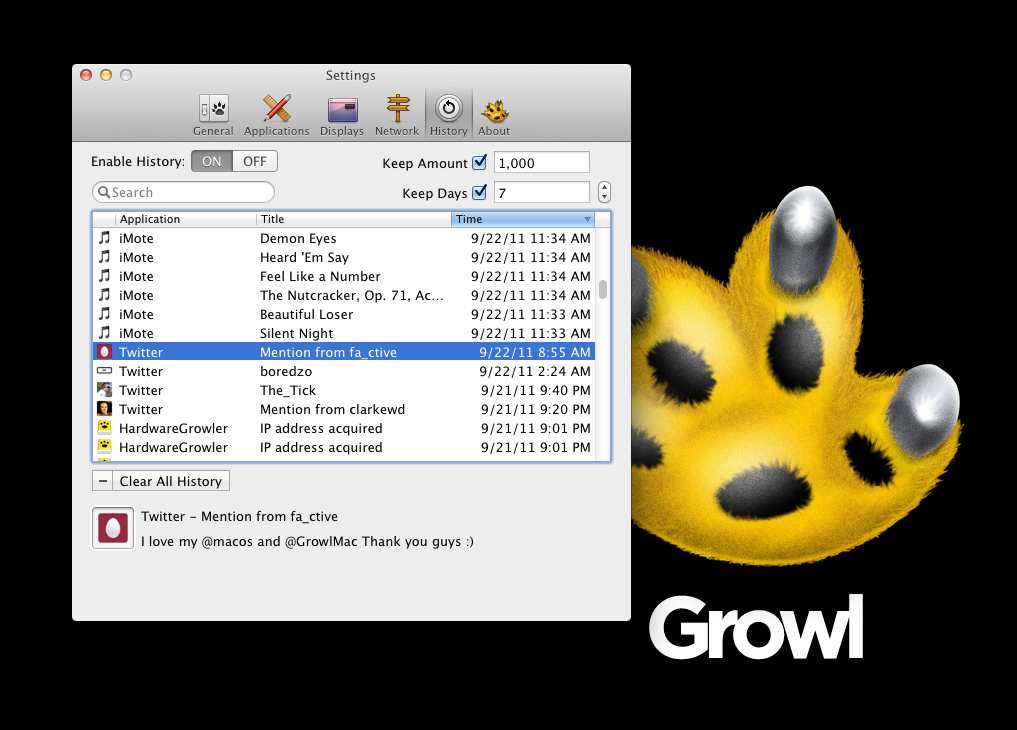Select the Mention from clarkewd title
Screen dimensions: 1017x730
332,409
